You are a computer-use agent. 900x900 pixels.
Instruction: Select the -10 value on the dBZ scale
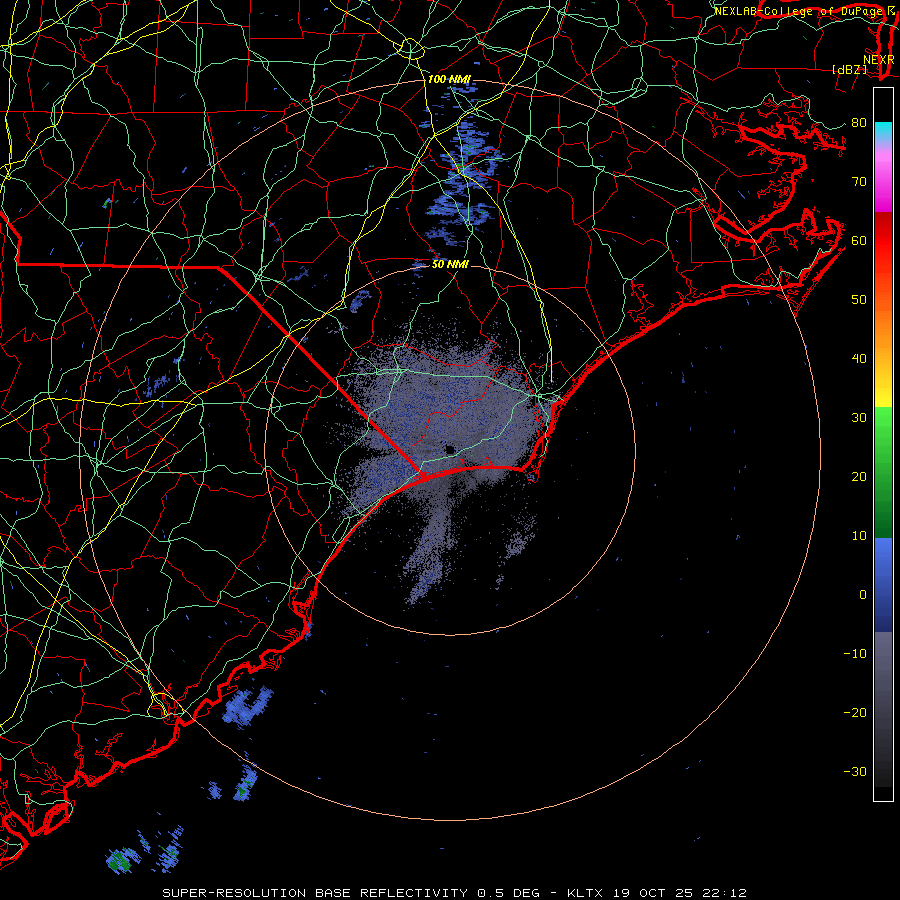click(x=855, y=653)
